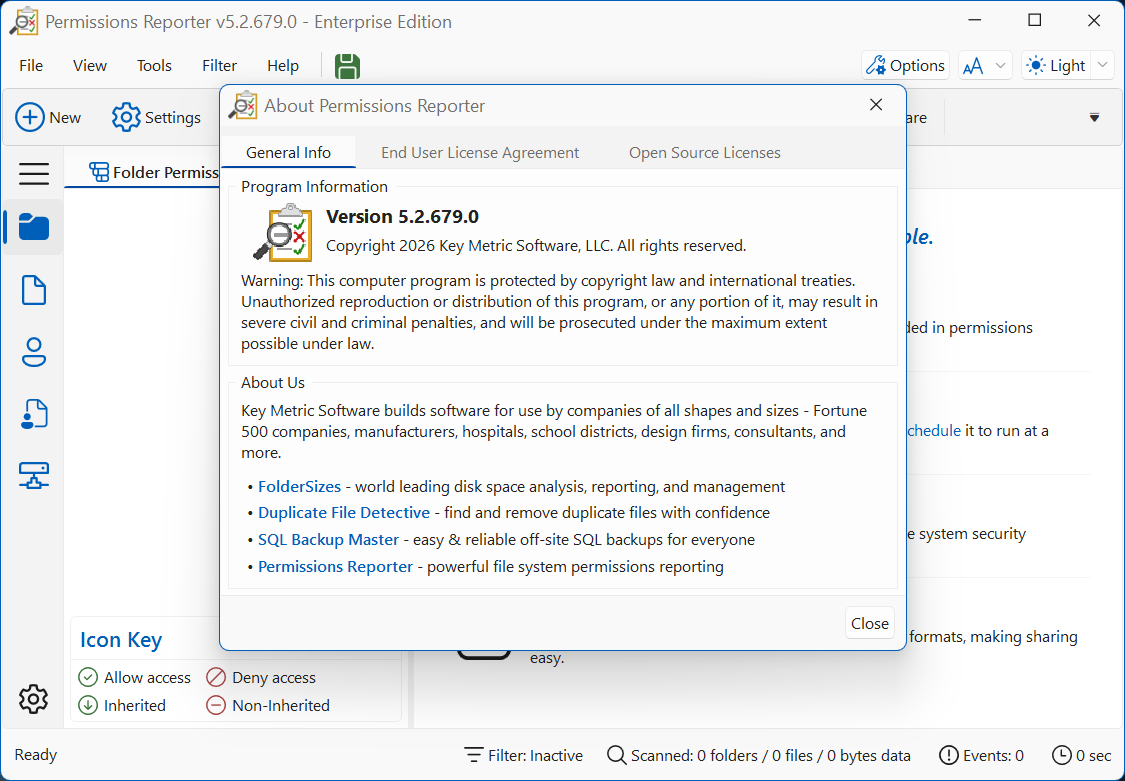Select the user document sidebar icon
The width and height of the screenshot is (1125, 781).
[x=34, y=414]
